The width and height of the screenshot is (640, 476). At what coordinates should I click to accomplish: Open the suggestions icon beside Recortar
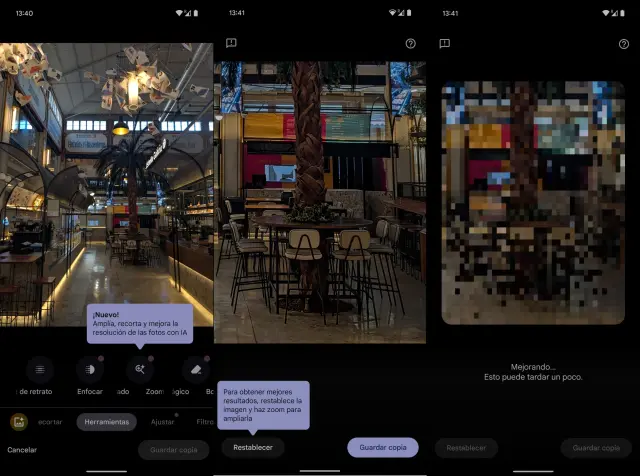(17, 422)
